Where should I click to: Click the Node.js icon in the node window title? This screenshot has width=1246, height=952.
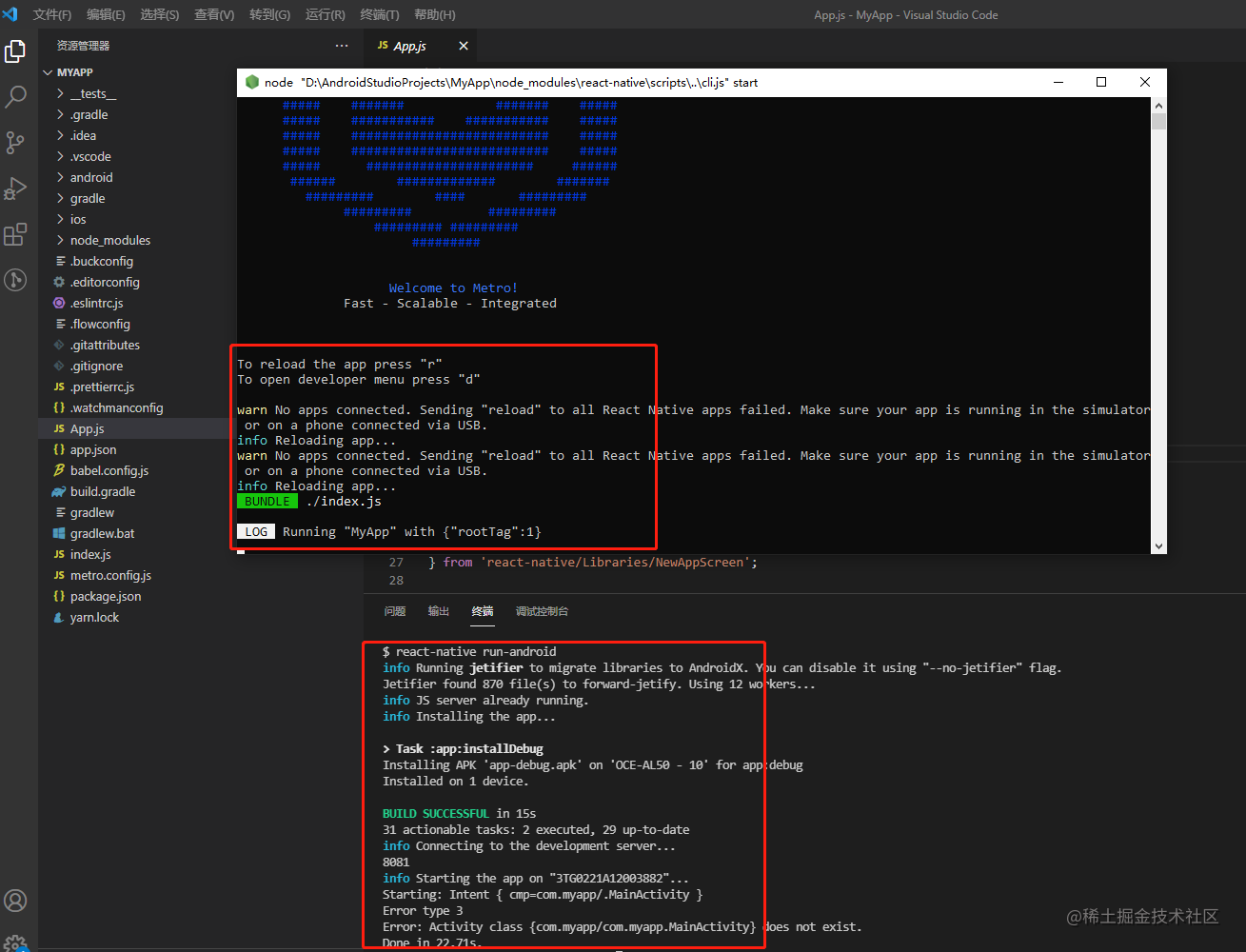pos(252,82)
